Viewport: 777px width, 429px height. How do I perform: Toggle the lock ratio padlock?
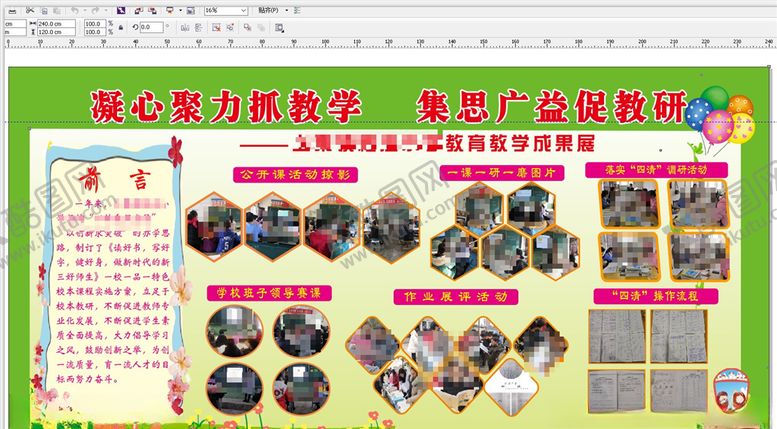point(121,27)
